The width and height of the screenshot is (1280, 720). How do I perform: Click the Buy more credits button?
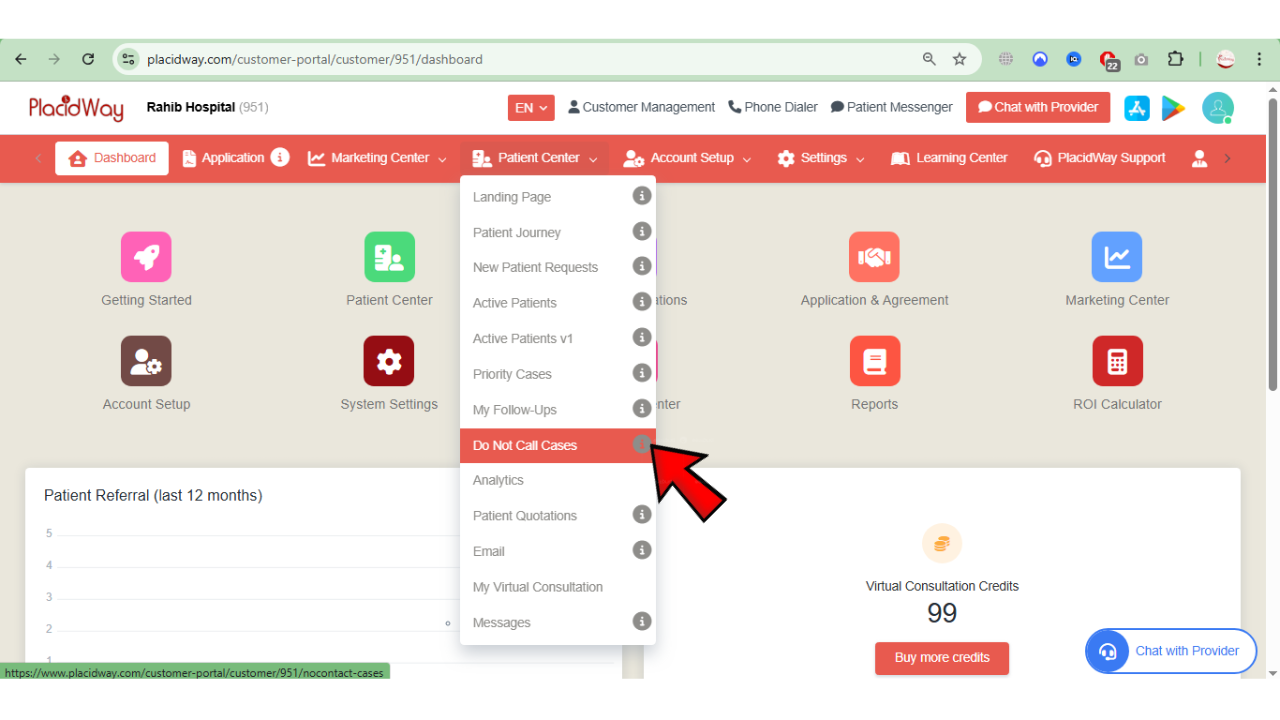[941, 658]
